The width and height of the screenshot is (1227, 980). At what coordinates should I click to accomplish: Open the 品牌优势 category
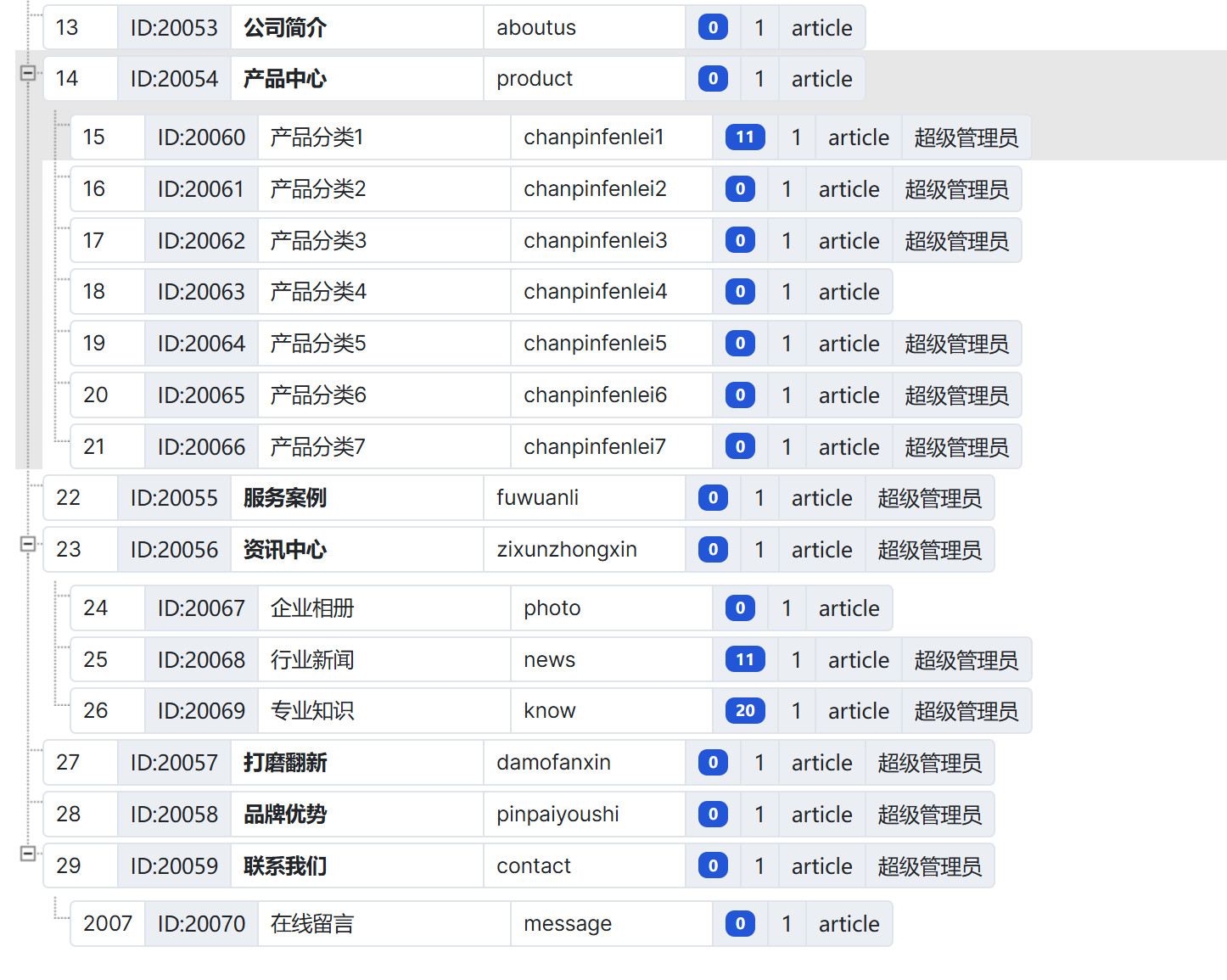click(x=285, y=815)
